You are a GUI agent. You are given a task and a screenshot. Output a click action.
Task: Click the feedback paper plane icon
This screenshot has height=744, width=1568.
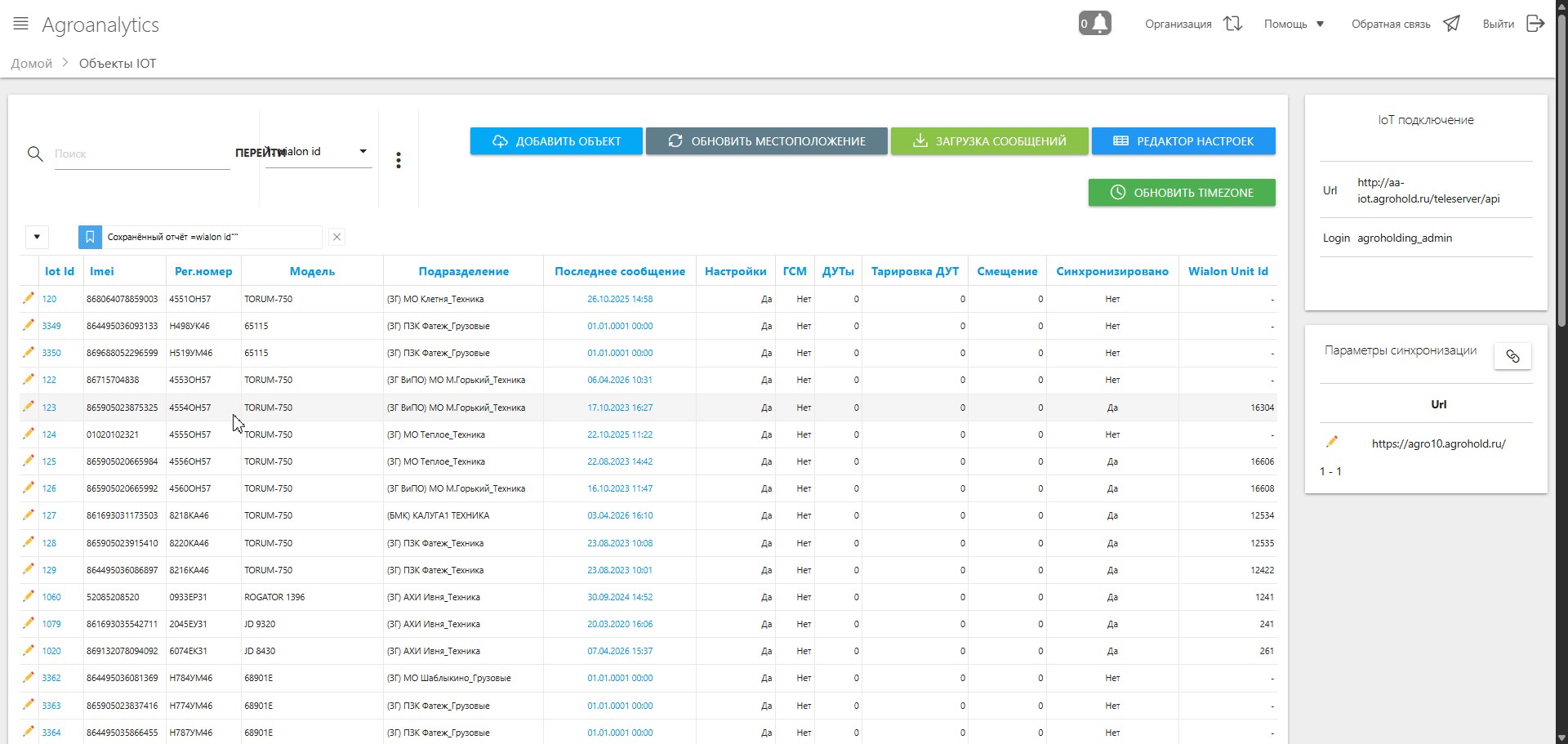click(x=1451, y=24)
